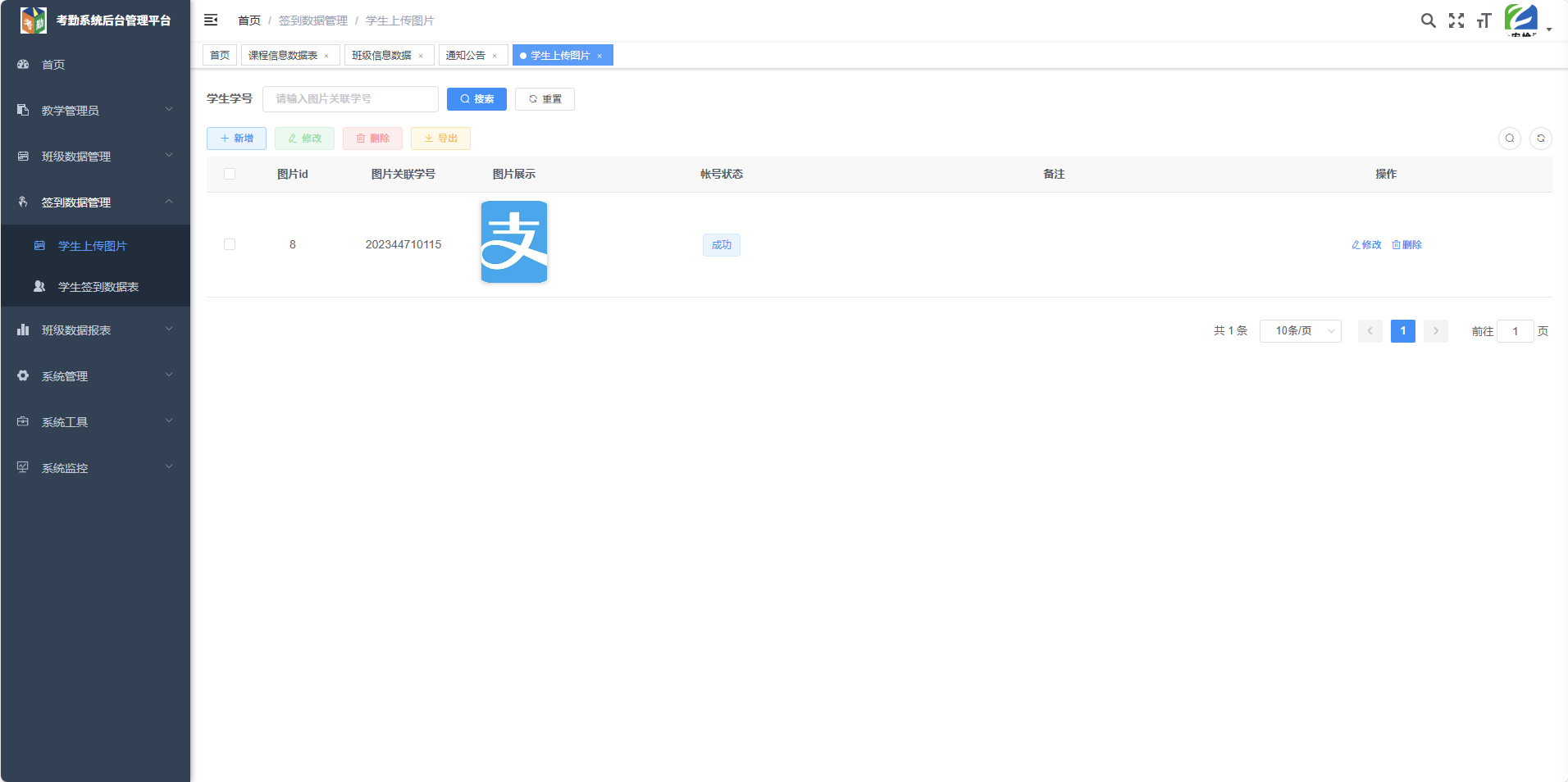This screenshot has width=1568, height=782.
Task: Click the 签到数据管理 sidebar icon
Action: click(x=23, y=202)
